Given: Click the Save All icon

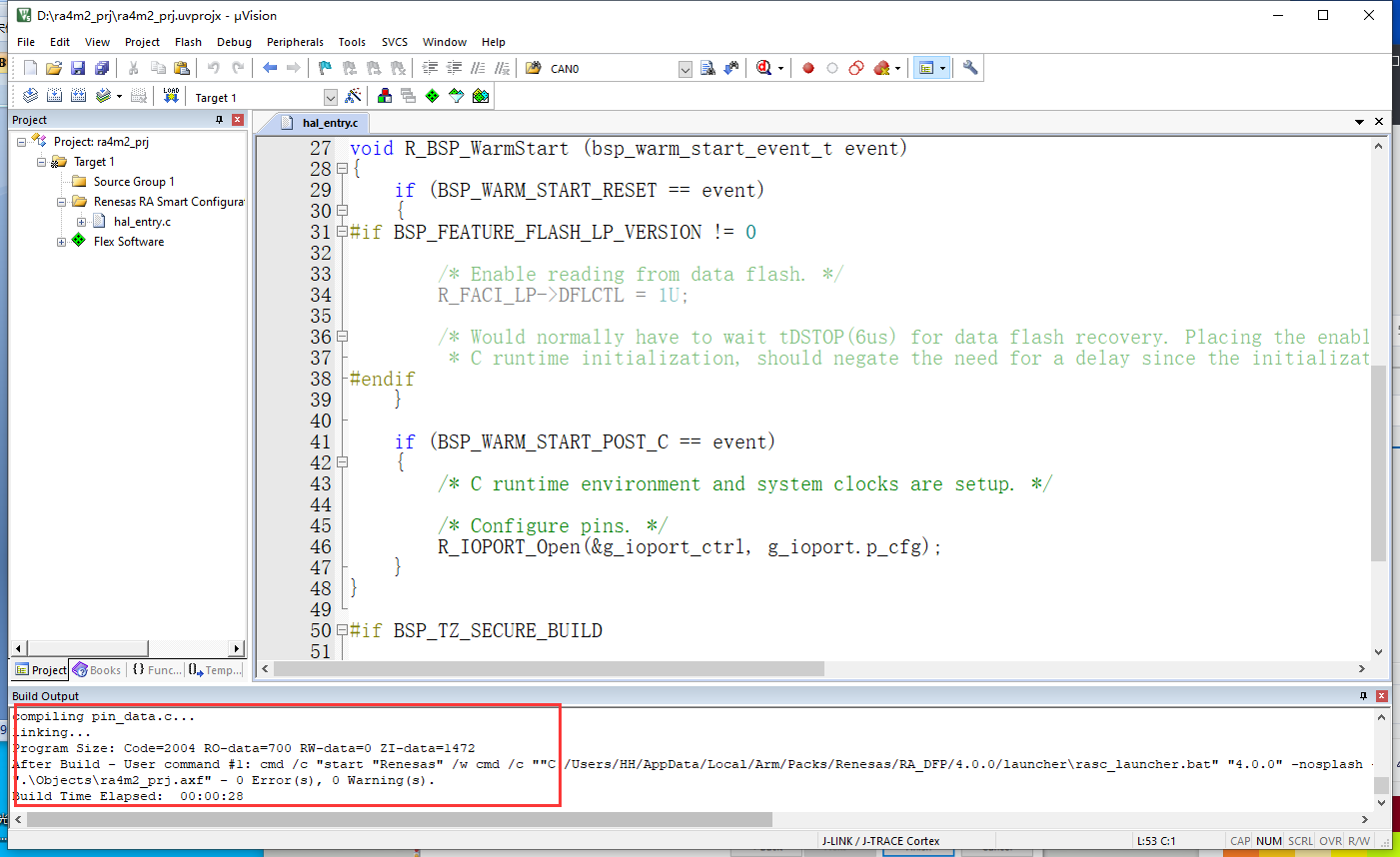Looking at the screenshot, I should (x=102, y=68).
